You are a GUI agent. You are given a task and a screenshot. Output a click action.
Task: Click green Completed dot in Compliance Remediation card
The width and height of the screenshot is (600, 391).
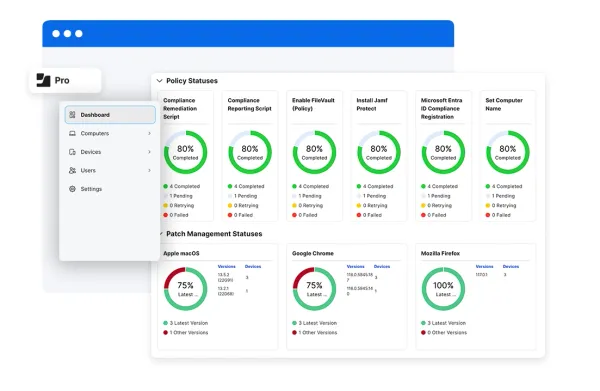coord(166,186)
